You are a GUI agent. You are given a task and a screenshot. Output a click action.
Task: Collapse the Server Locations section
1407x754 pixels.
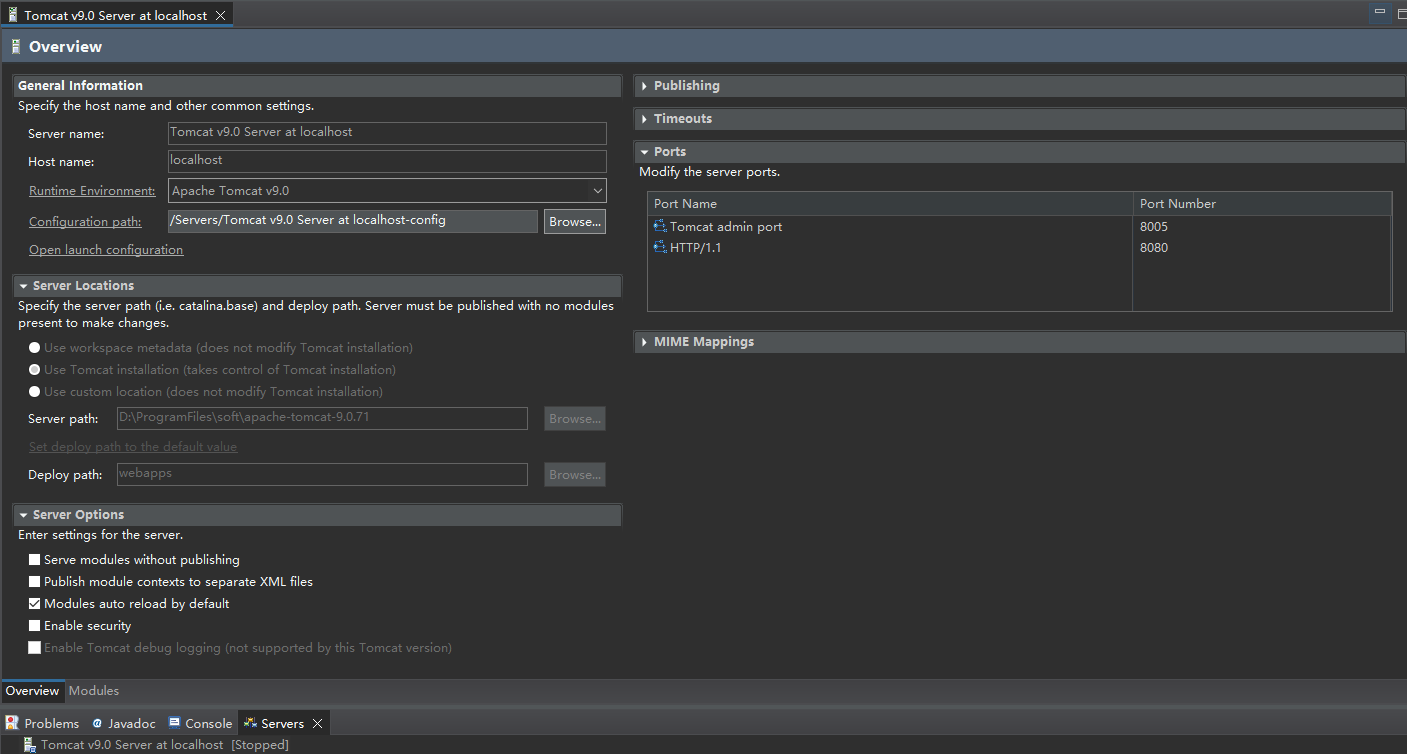coord(23,286)
